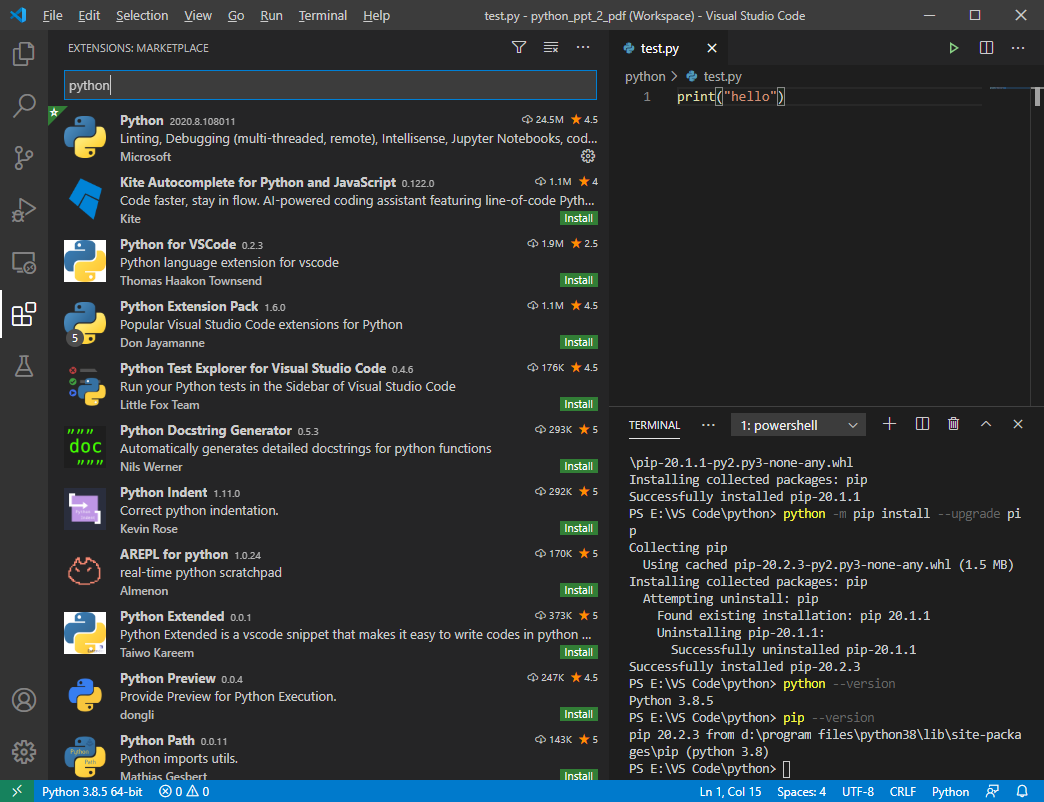Screen dimensions: 1044x802
Task: Open errors and warnings status indicator
Action: 184,791
